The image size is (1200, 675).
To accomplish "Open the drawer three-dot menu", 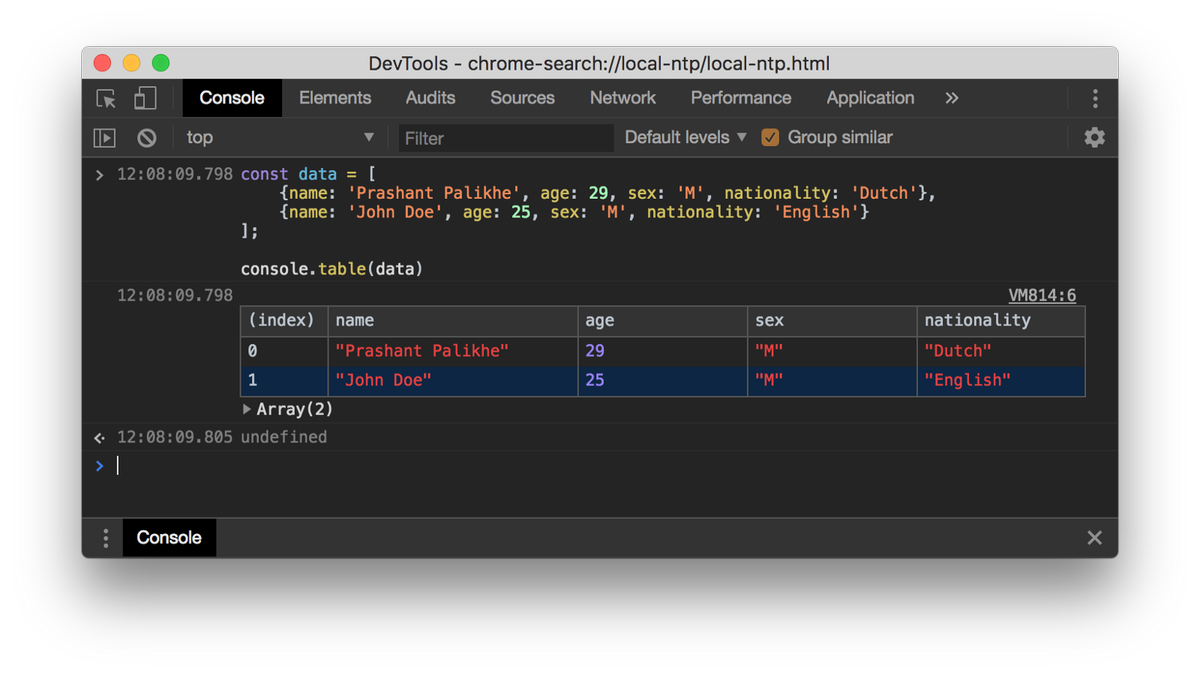I will tap(105, 538).
